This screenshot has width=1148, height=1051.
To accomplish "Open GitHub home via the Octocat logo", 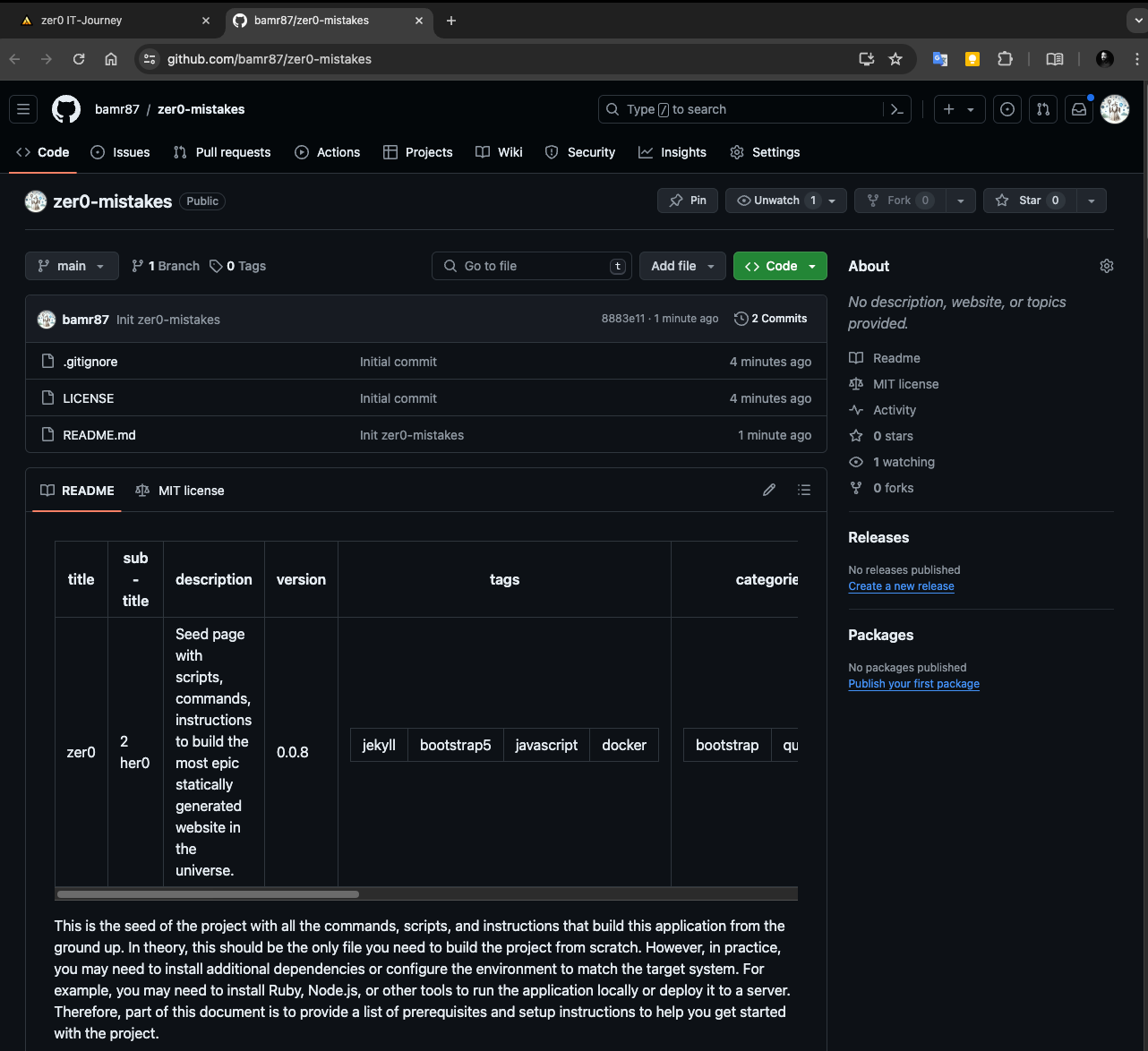I will point(65,109).
